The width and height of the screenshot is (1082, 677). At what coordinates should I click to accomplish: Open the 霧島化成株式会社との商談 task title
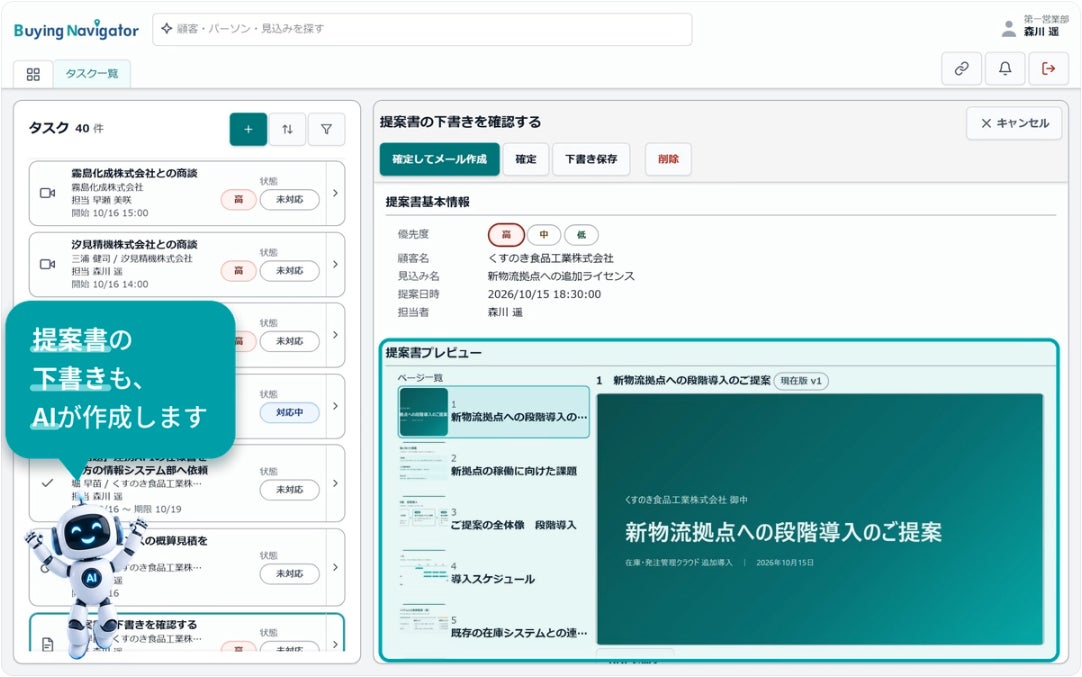pos(135,173)
